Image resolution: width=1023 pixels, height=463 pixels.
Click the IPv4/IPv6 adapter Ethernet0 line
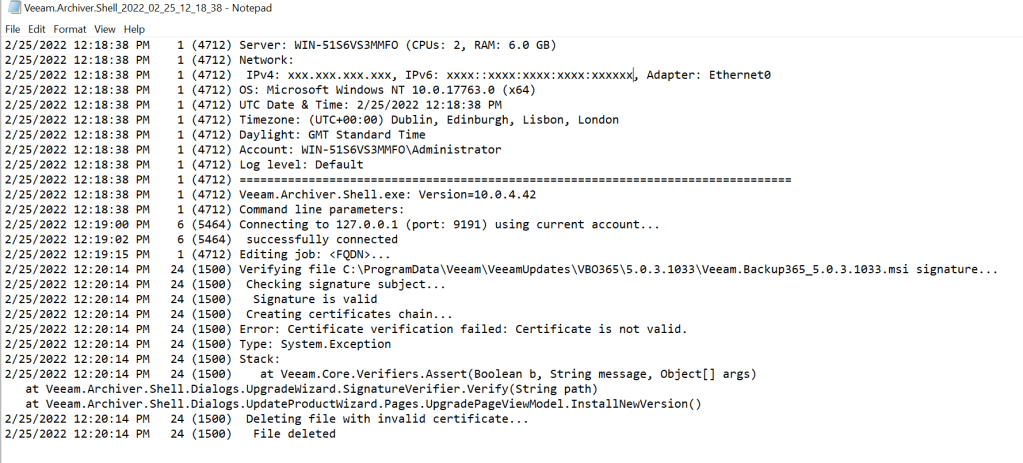500,75
